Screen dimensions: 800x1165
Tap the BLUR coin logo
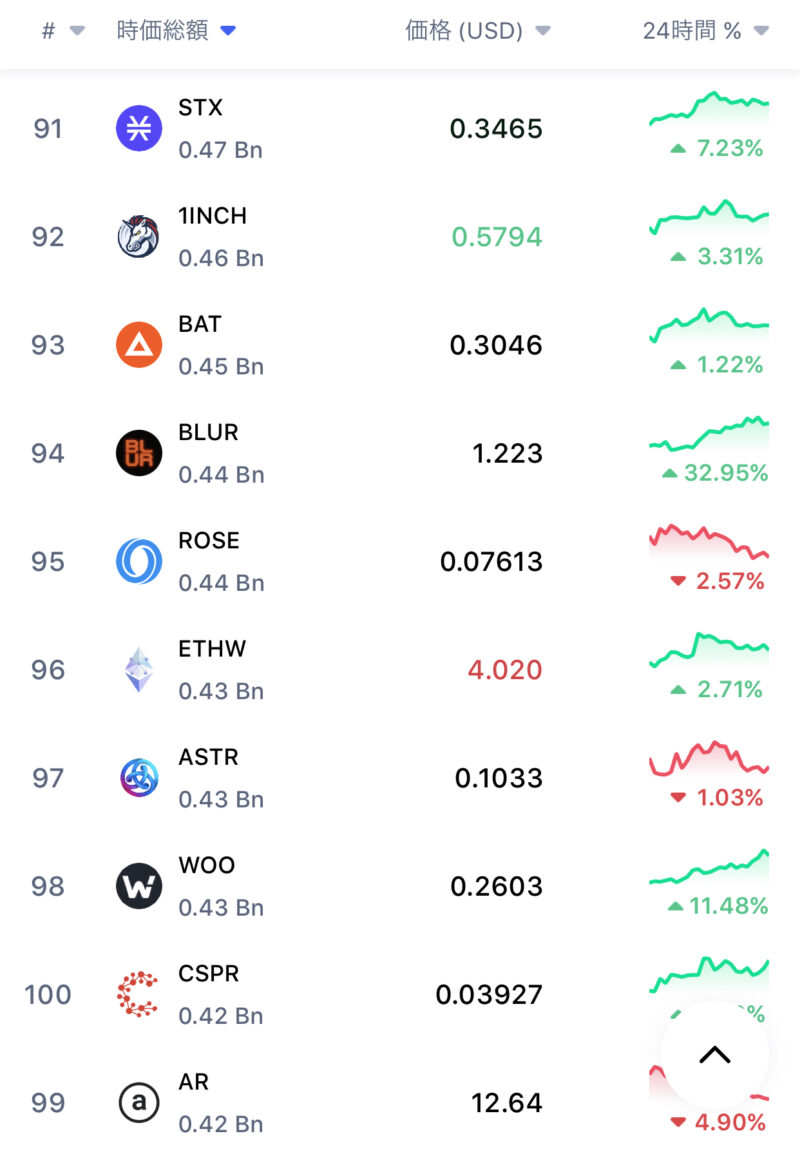pyautogui.click(x=139, y=453)
